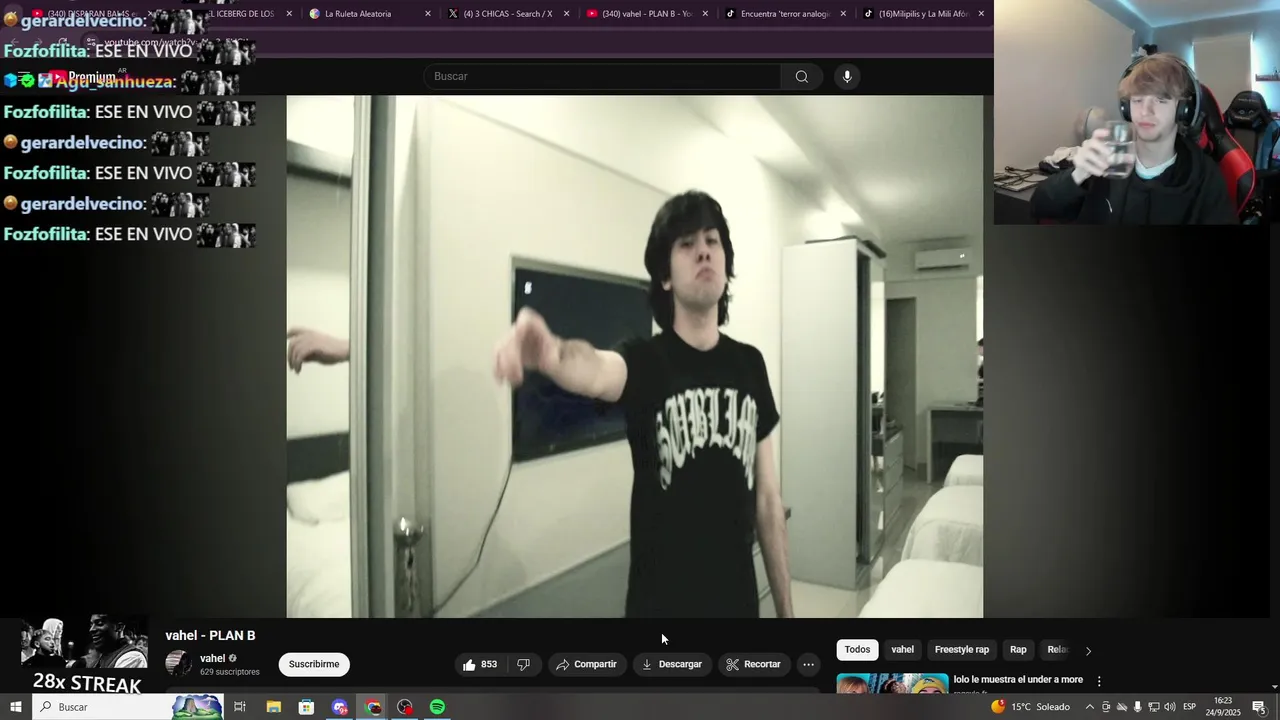
Task: Open network icon in system tray
Action: point(1153,707)
